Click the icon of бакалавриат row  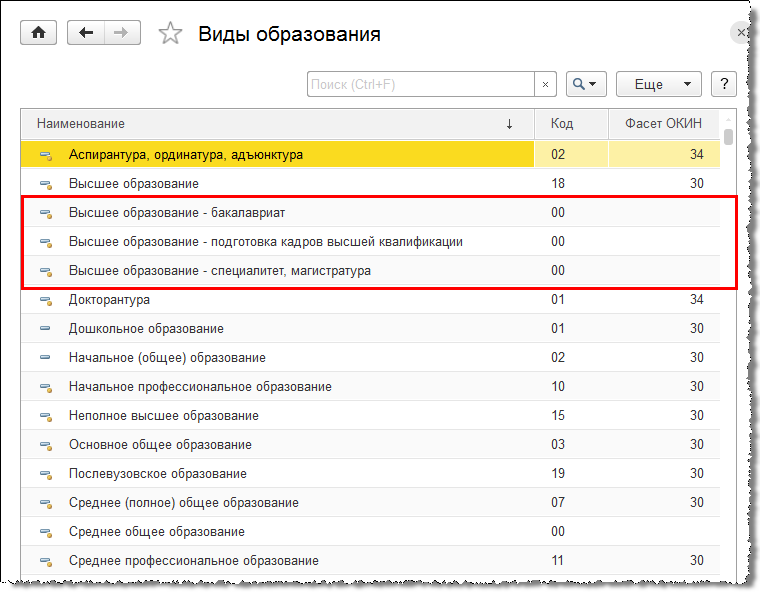tap(46, 213)
